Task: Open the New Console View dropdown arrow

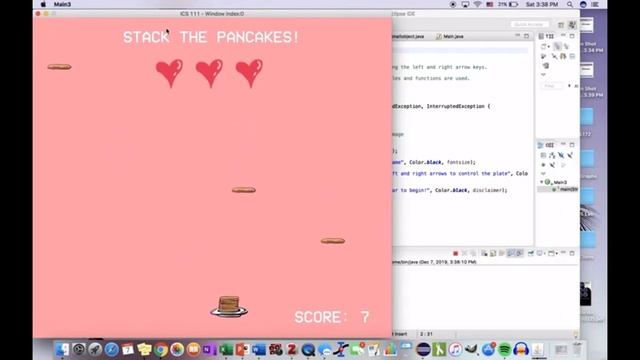Action: (x=557, y=253)
